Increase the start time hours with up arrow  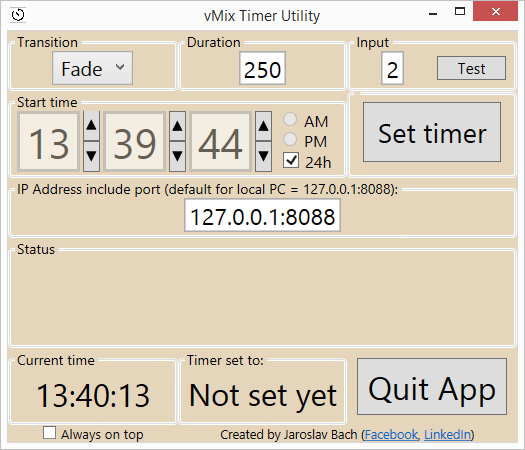tap(91, 126)
